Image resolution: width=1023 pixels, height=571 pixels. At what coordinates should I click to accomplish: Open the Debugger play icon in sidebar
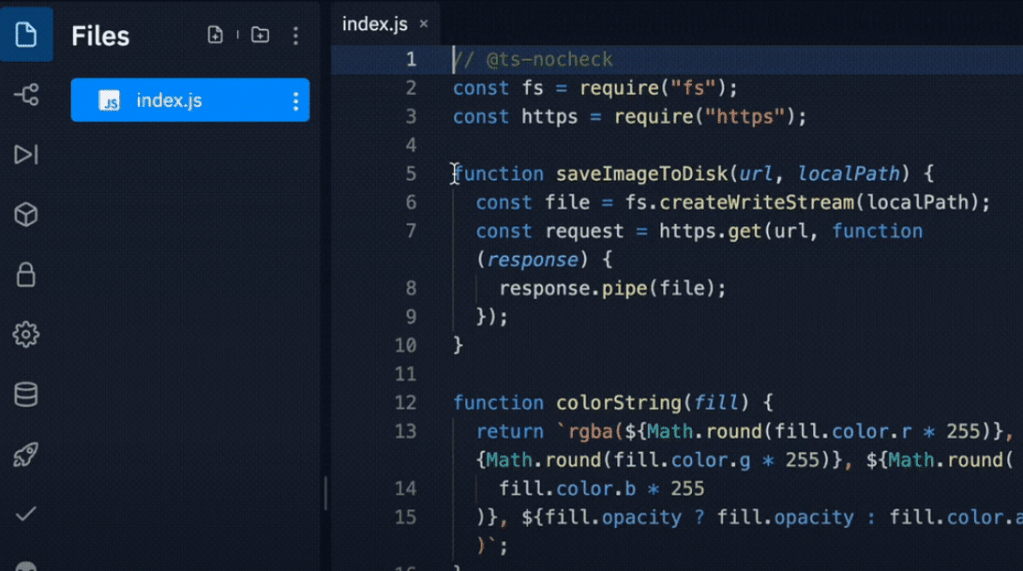pyautogui.click(x=26, y=154)
